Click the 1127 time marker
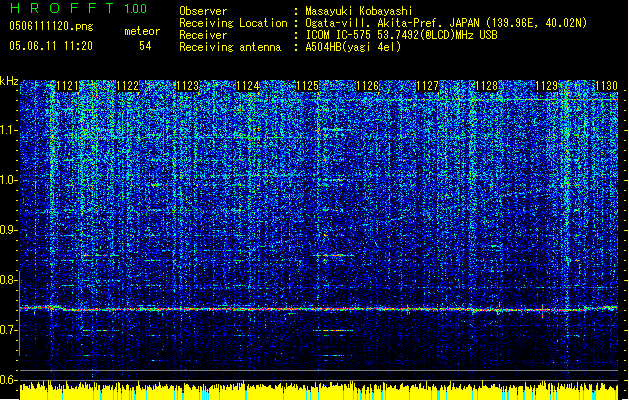 [x=427, y=86]
